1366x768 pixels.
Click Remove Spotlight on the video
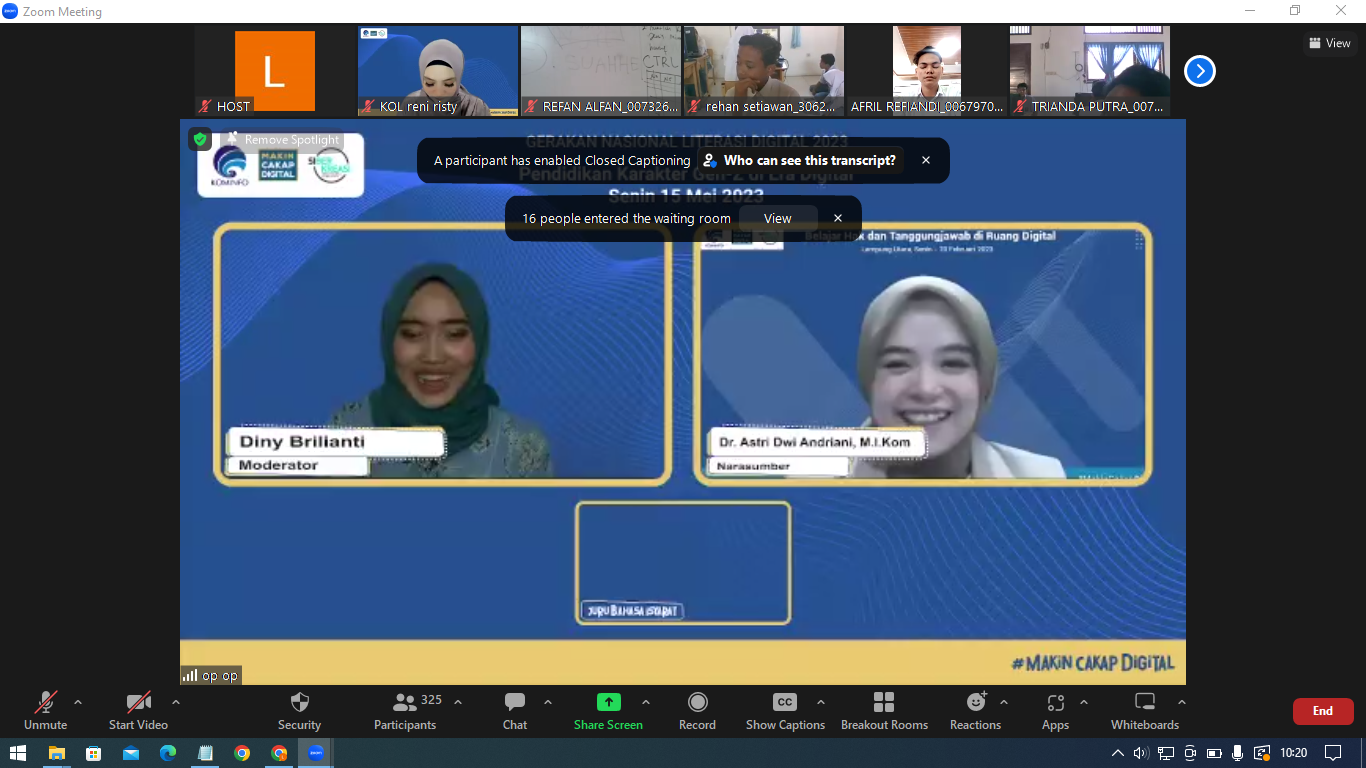point(283,140)
